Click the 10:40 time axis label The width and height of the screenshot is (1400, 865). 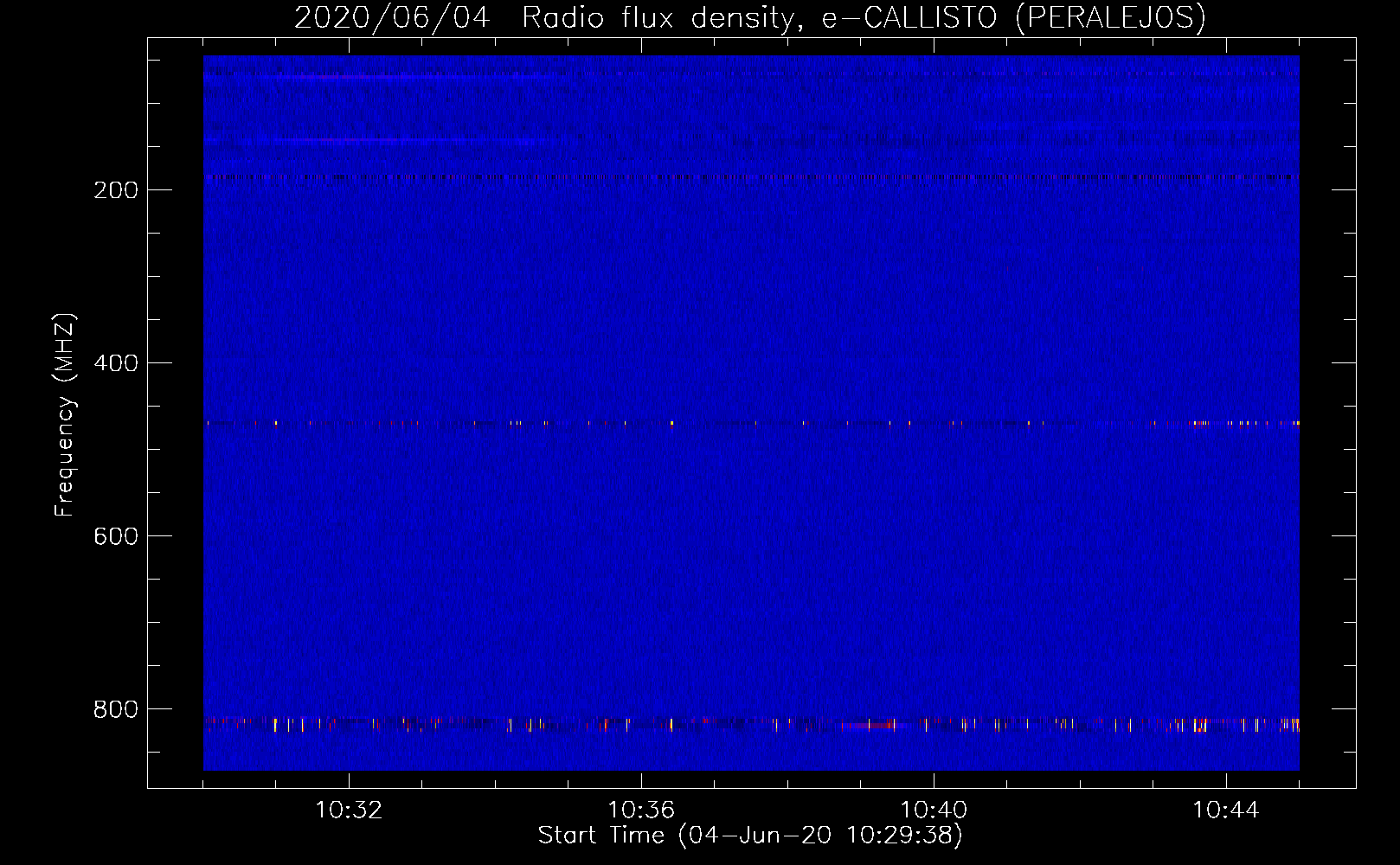tap(934, 811)
